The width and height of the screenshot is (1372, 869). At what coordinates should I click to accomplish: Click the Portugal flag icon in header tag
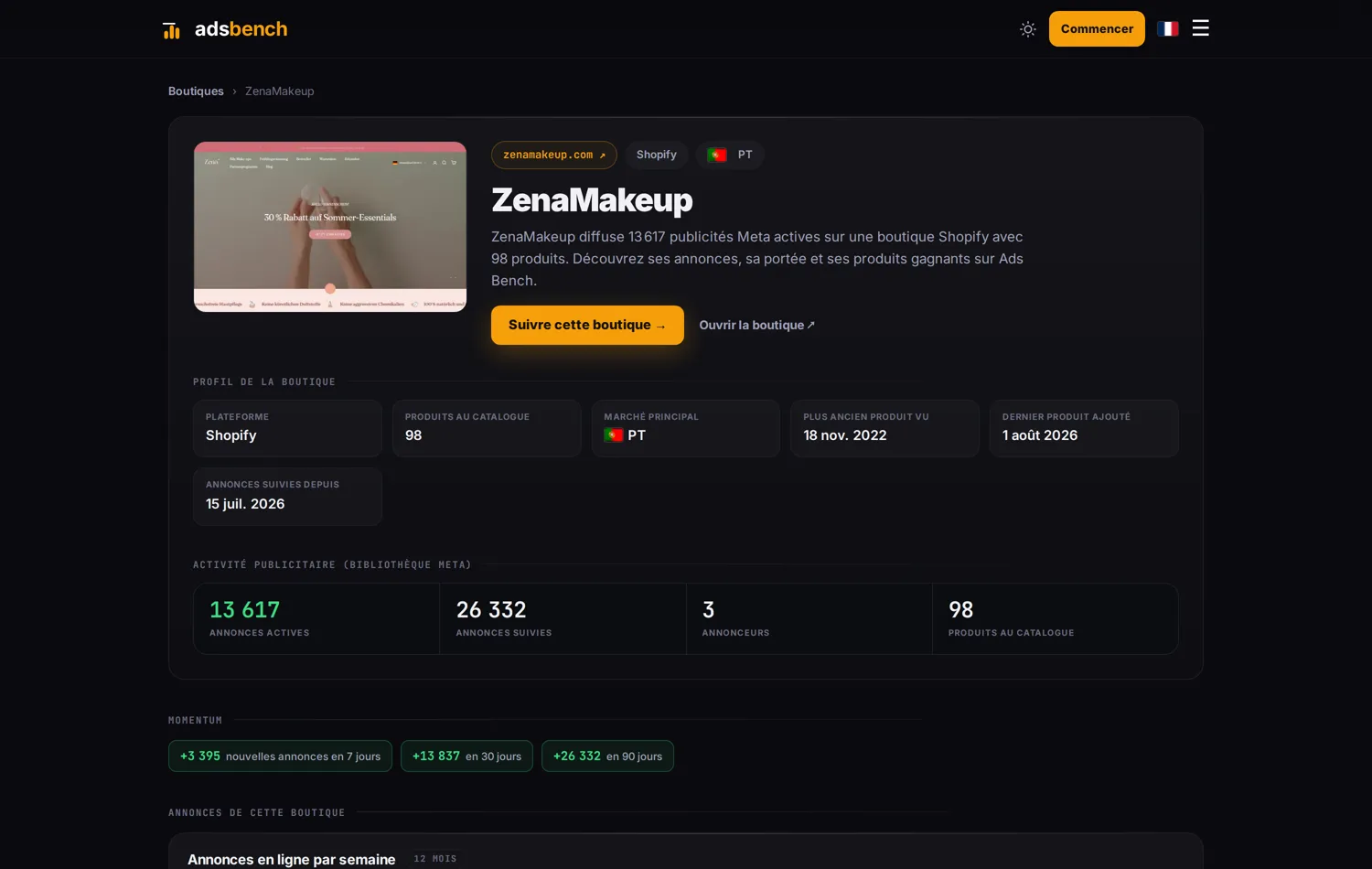pos(717,155)
